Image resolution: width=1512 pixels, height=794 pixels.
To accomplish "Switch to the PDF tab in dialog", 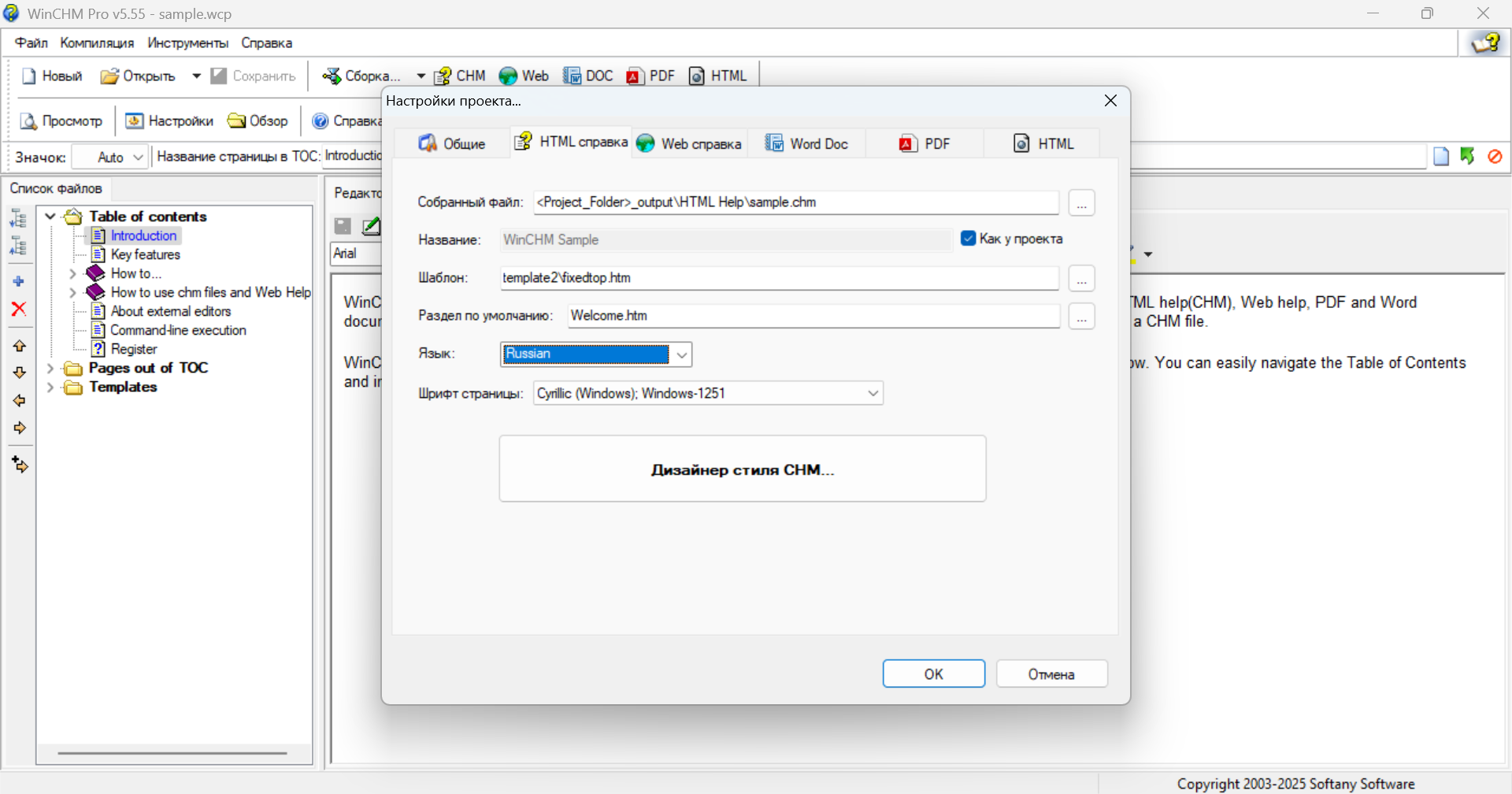I will click(x=925, y=143).
